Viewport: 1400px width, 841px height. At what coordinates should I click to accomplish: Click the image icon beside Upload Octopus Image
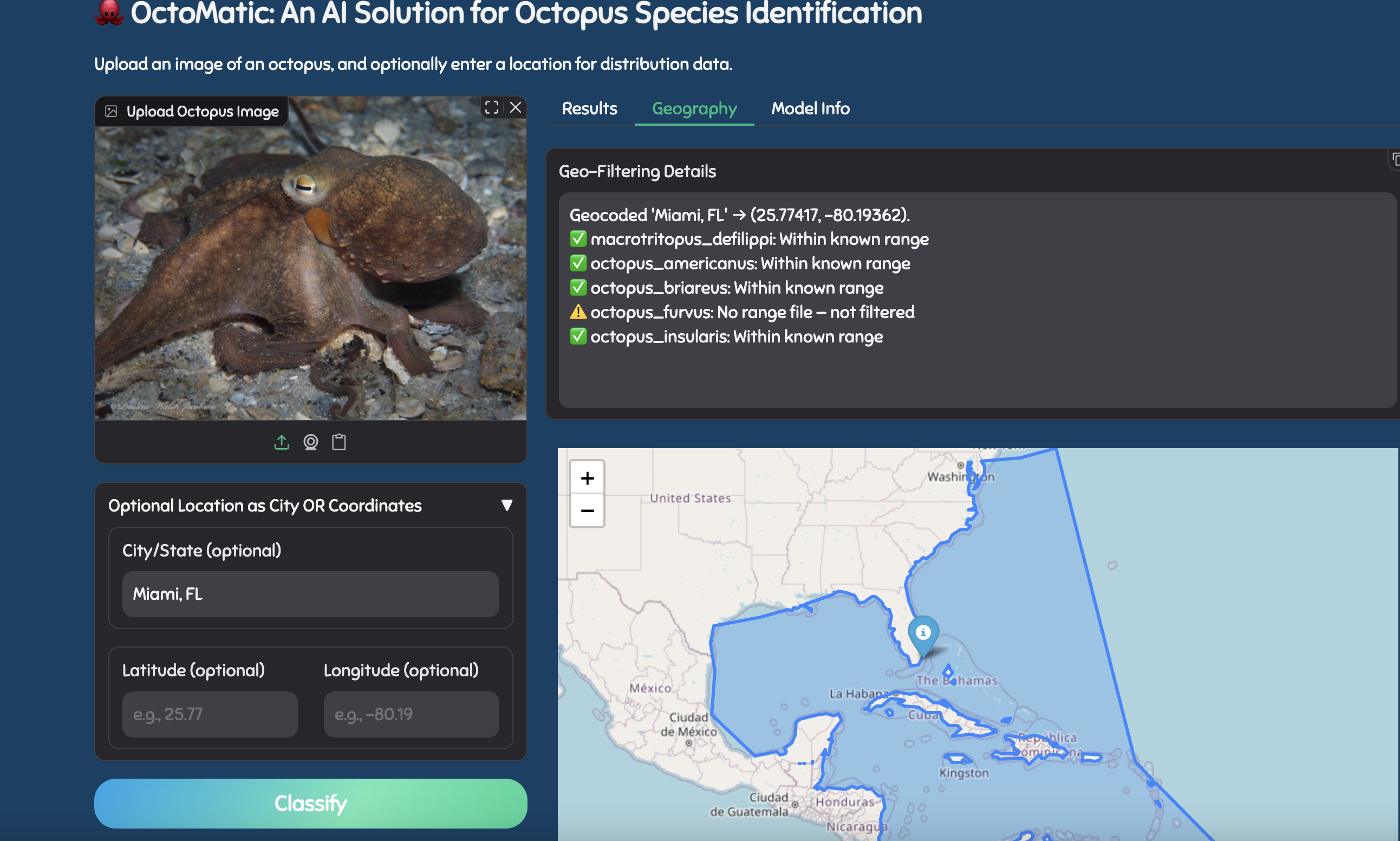(x=111, y=111)
